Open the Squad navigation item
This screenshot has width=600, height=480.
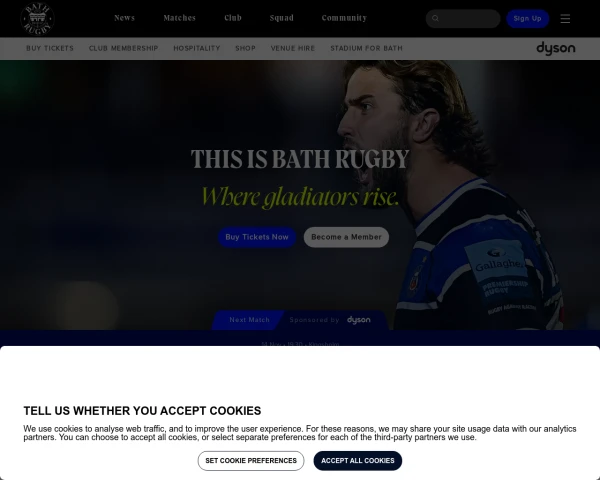pyautogui.click(x=282, y=18)
